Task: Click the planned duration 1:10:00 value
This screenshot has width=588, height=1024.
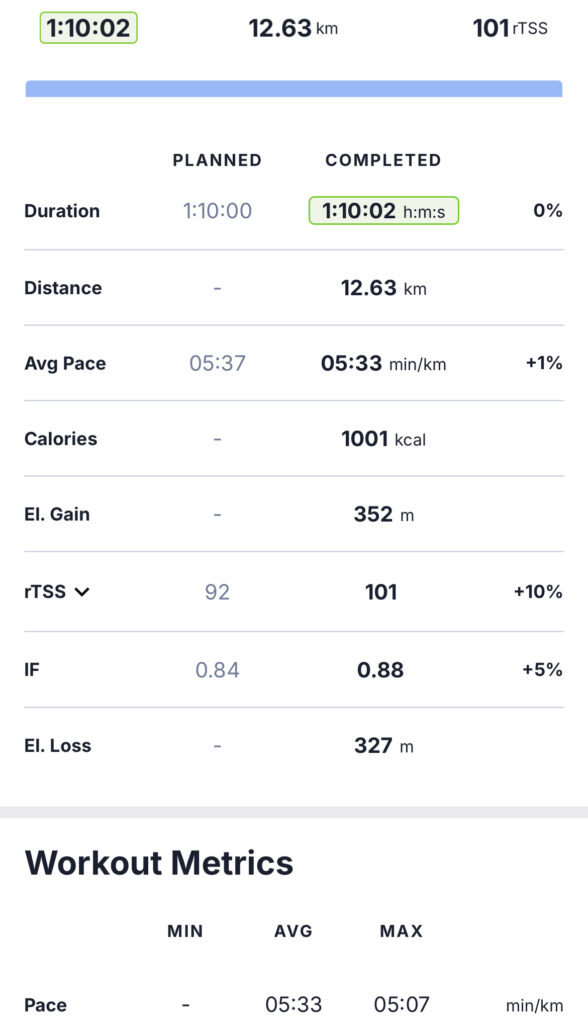Action: click(x=217, y=211)
